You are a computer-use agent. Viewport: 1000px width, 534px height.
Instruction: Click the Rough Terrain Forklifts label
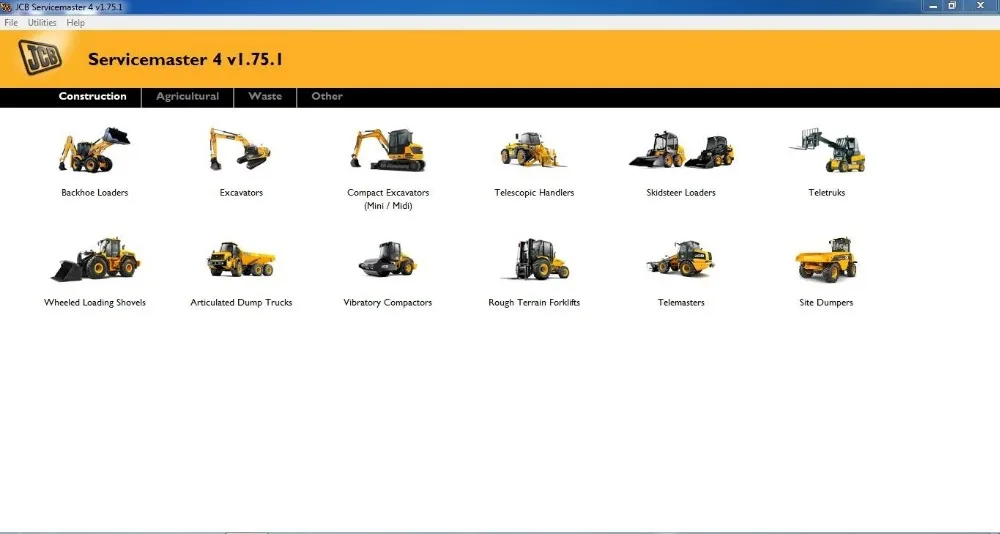coord(534,302)
